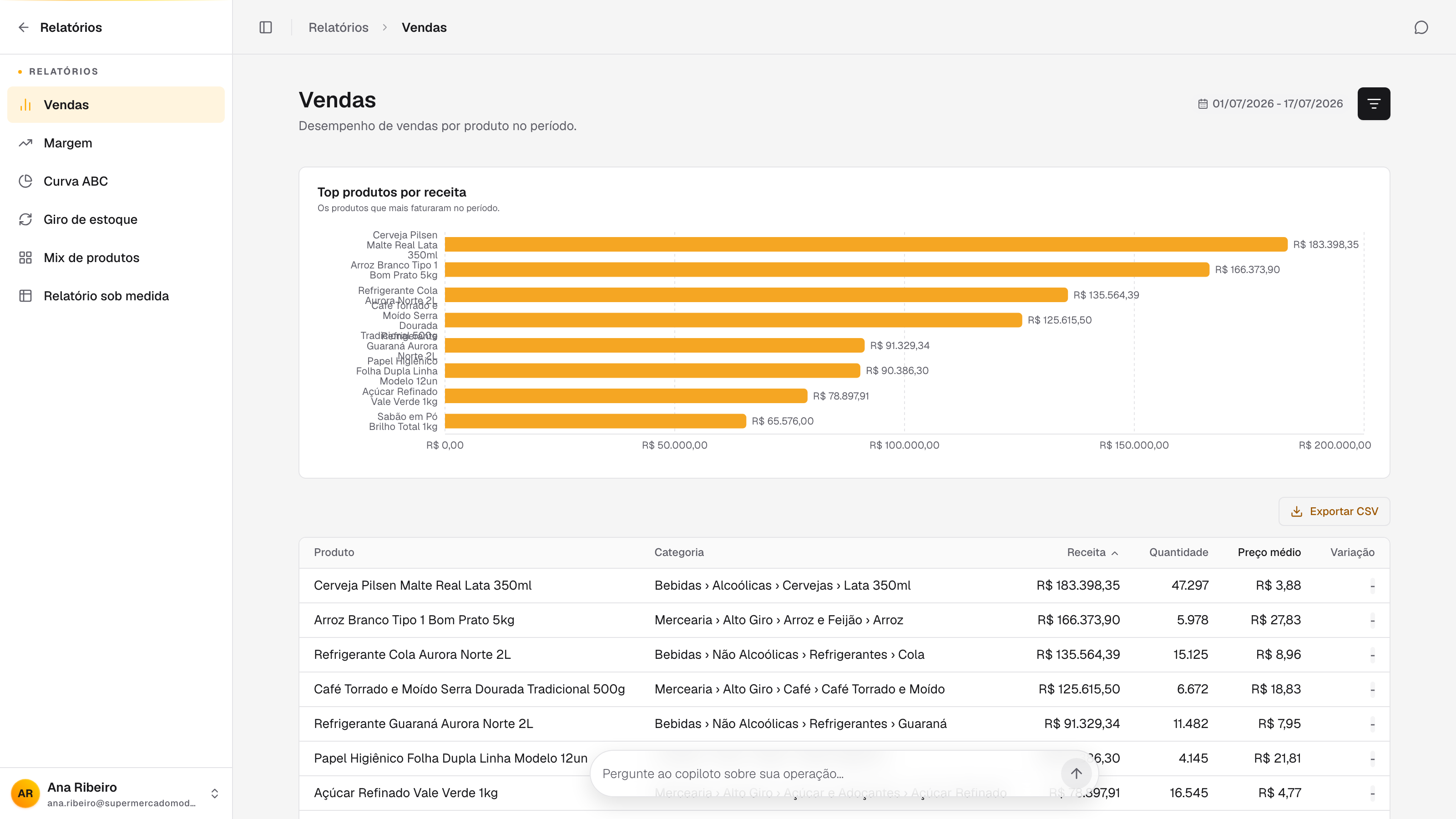Open Mix de produtos grid icon item
This screenshot has height=819, width=1456.
click(116, 258)
